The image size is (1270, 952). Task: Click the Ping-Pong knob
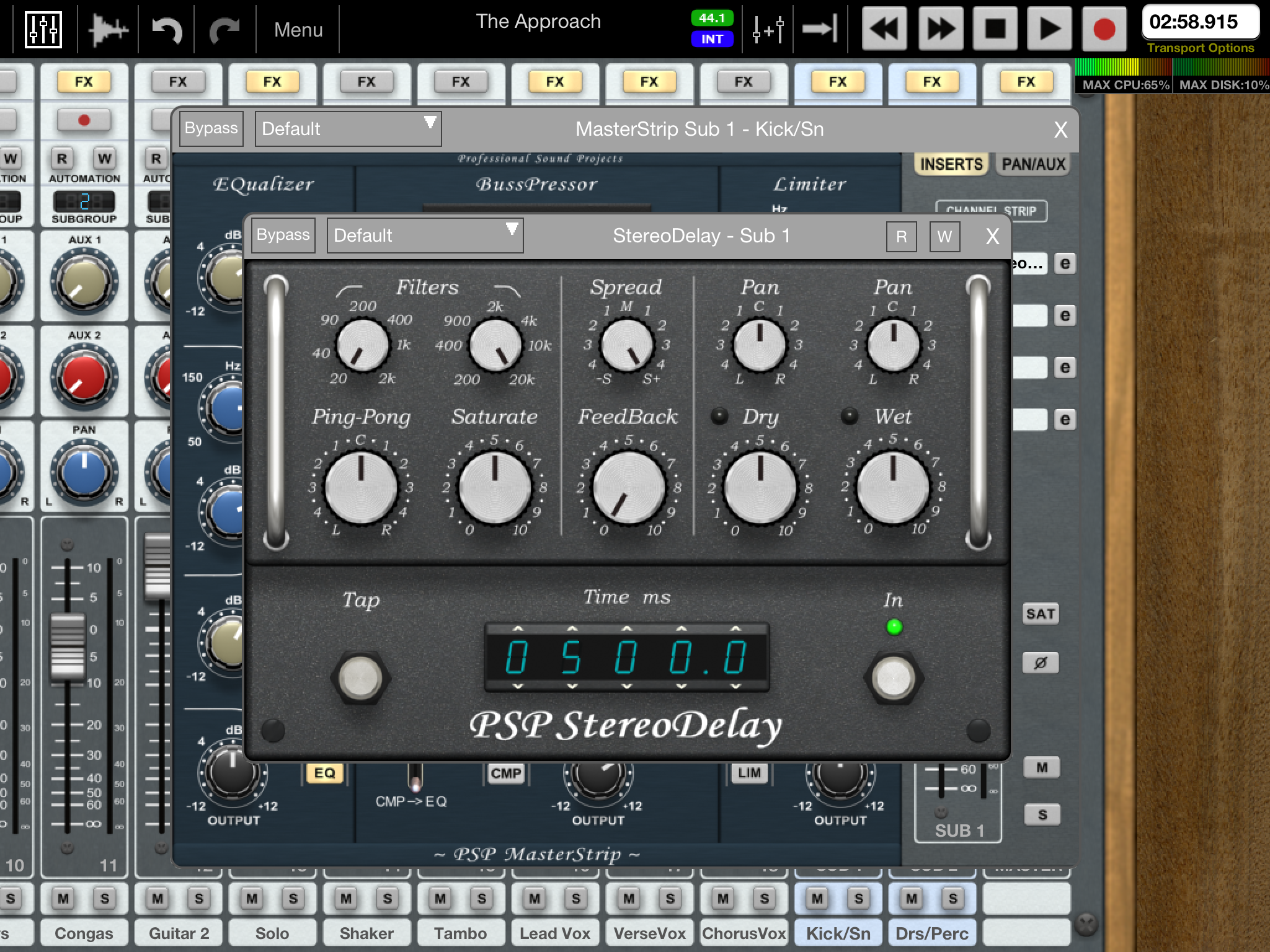pos(361,488)
